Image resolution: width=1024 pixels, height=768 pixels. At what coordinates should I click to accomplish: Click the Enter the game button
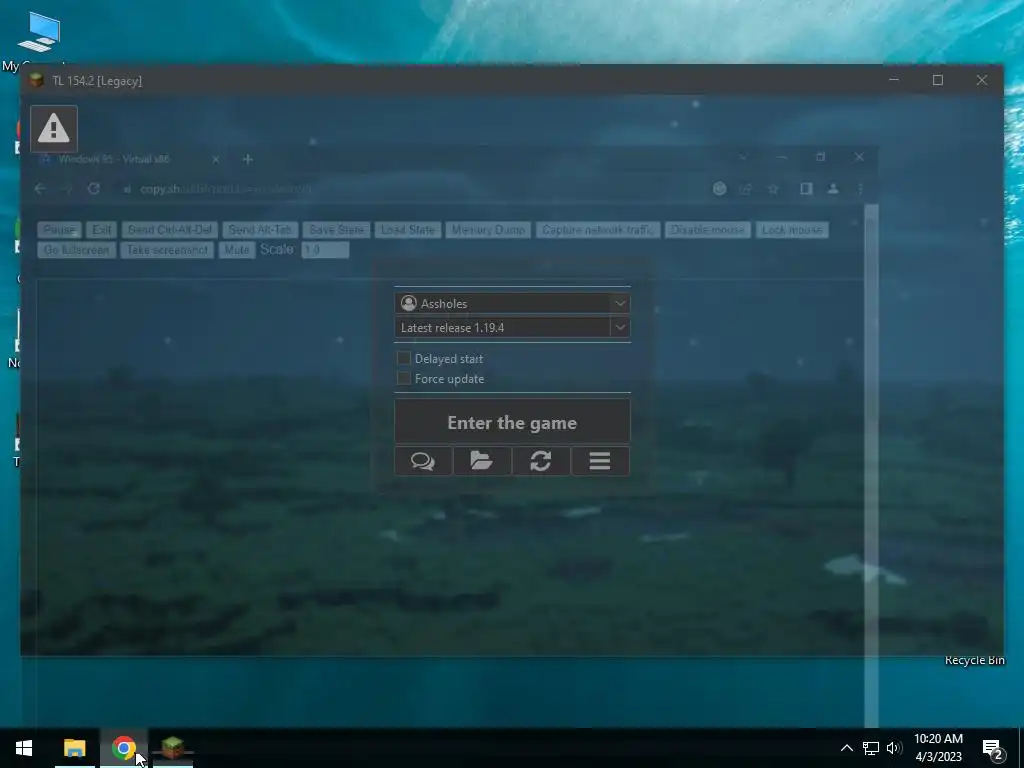click(512, 422)
